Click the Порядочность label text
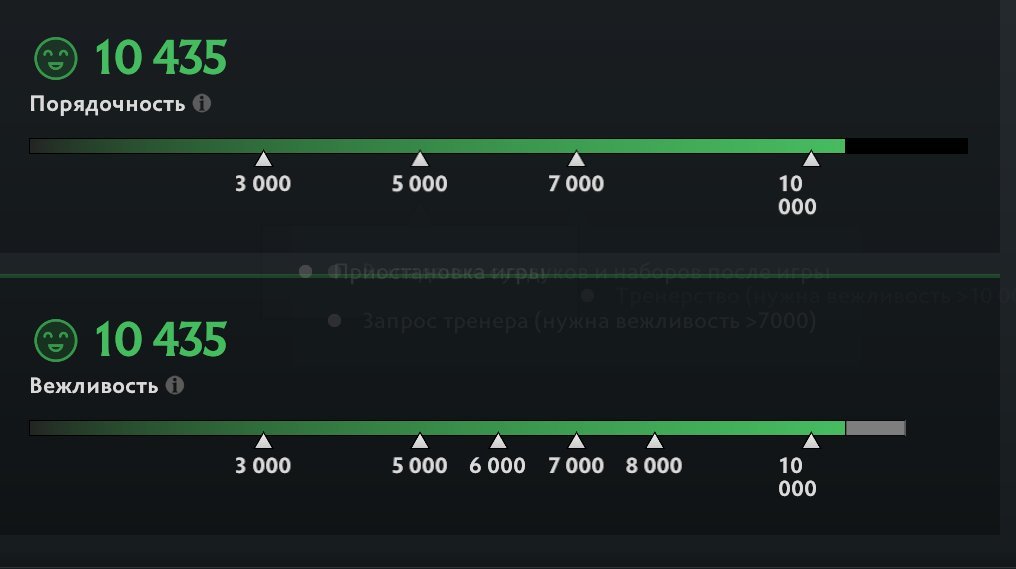This screenshot has height=569, width=1016. click(107, 104)
